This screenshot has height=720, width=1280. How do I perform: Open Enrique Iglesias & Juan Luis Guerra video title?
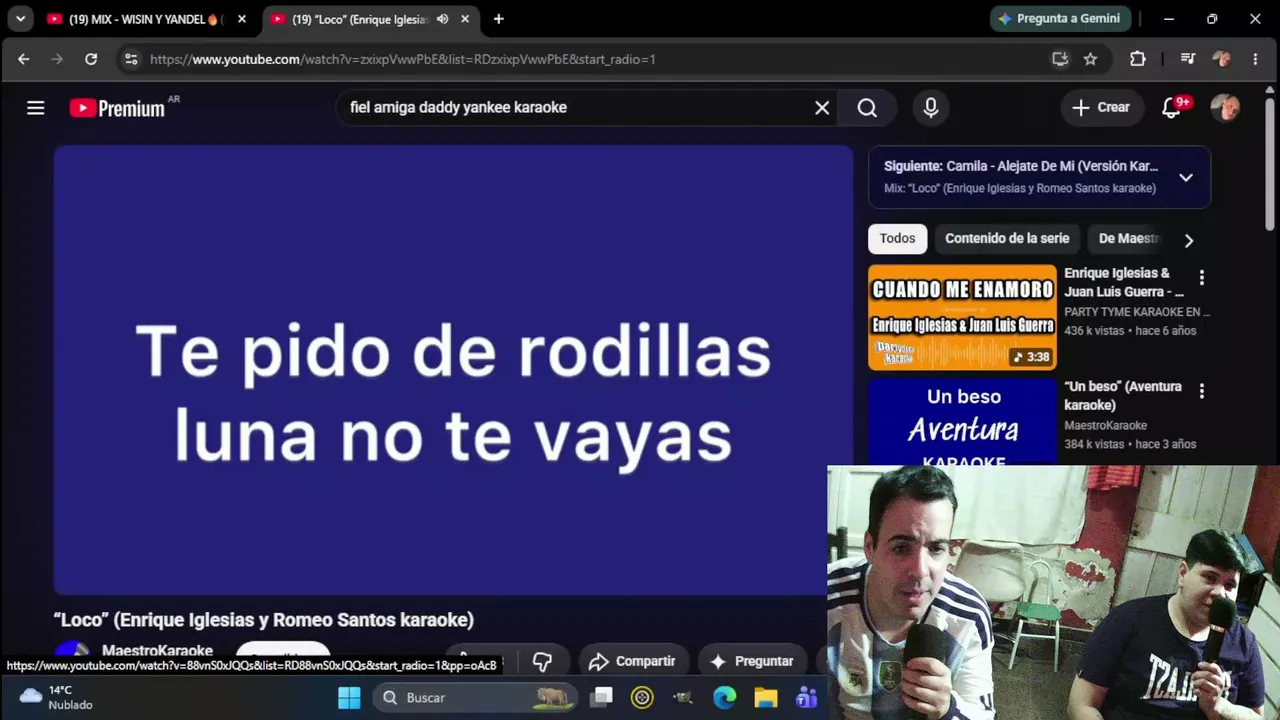(1124, 282)
